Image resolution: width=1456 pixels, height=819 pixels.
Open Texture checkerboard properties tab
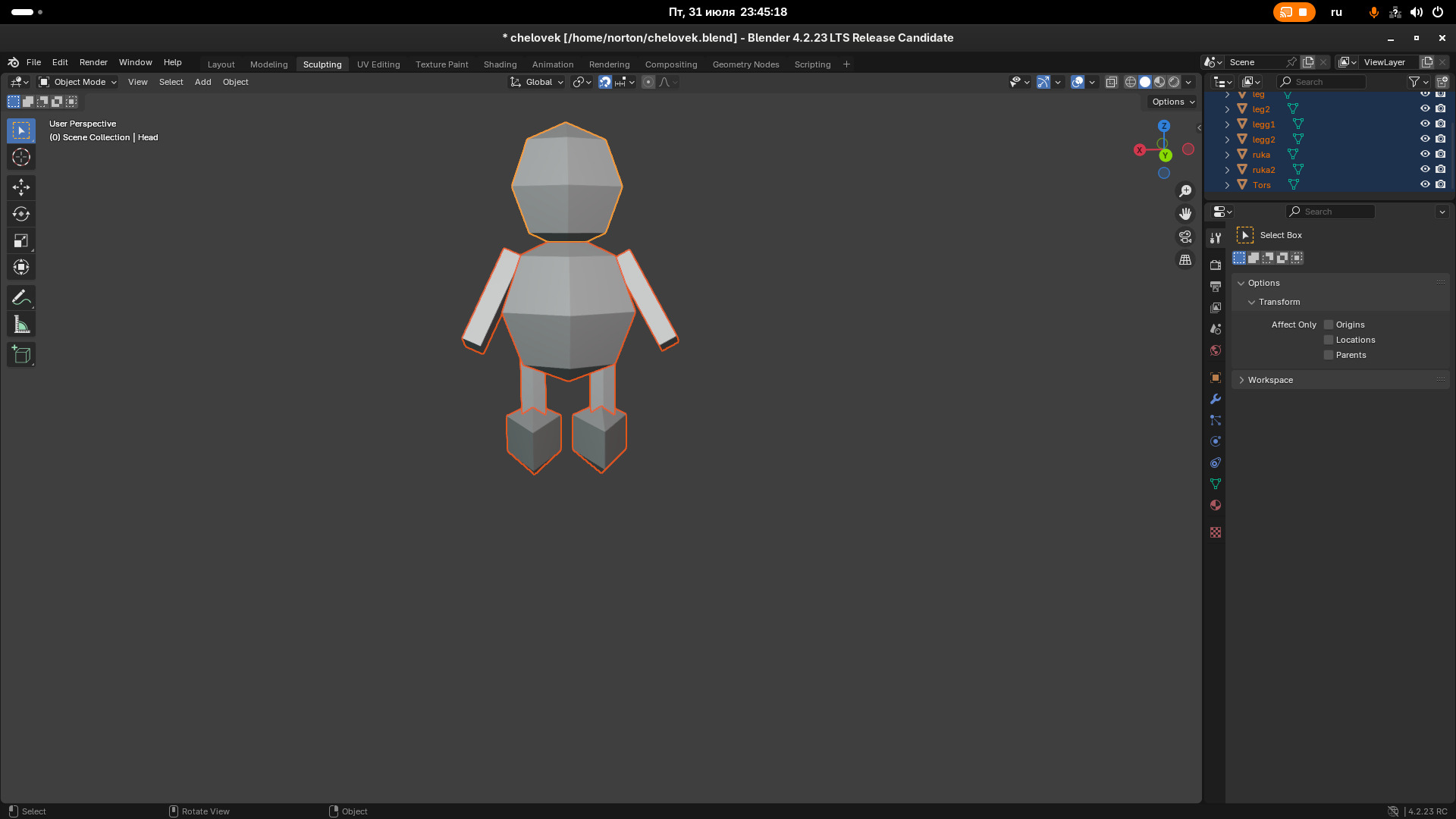(1216, 532)
